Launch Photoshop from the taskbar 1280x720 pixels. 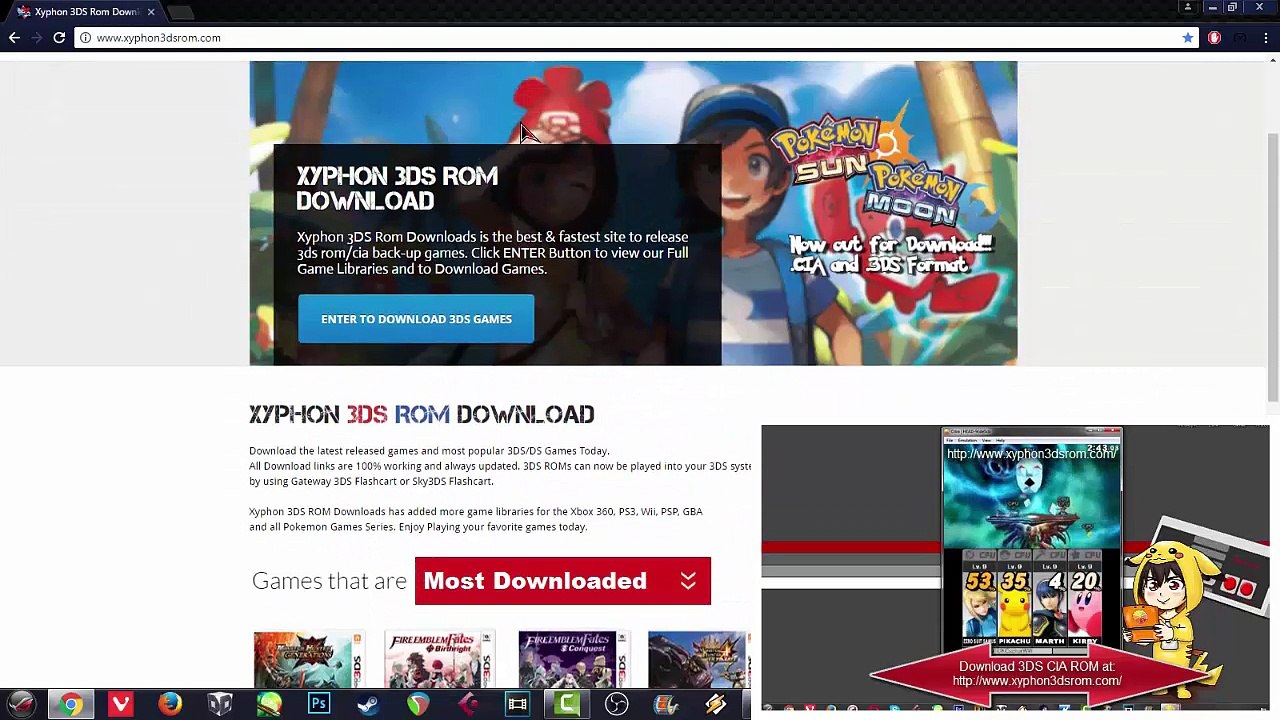tap(318, 705)
